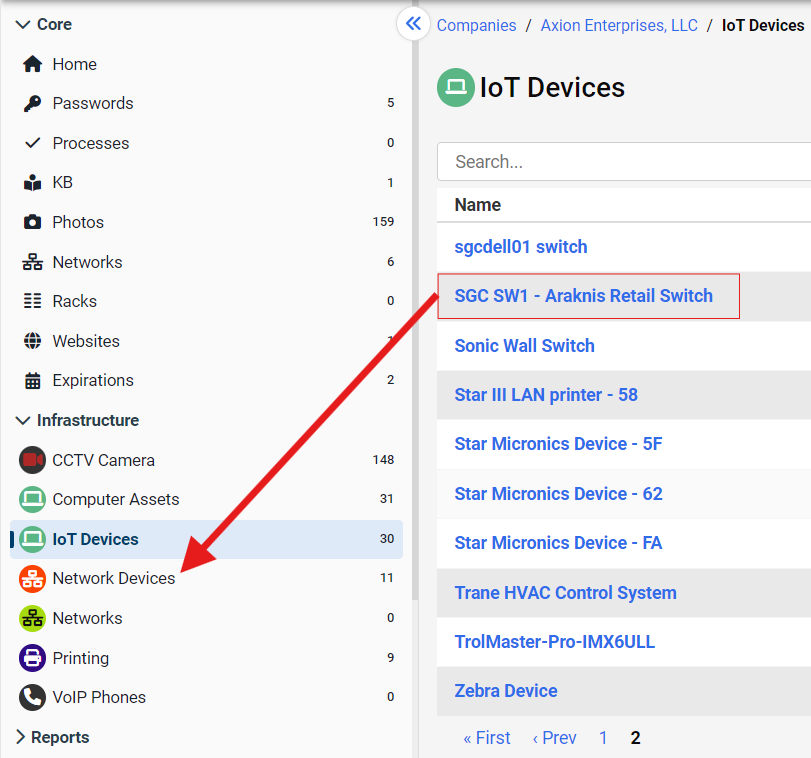Click the IoT Devices search field
Viewport: 811px width, 758px height.
pos(620,161)
